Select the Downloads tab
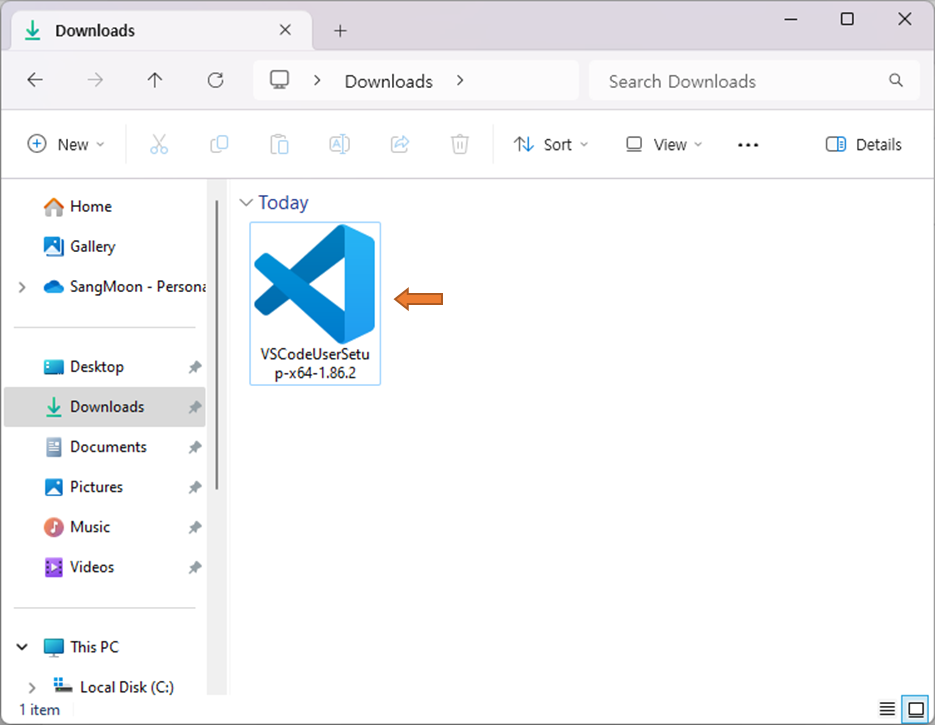Screen dimensions: 935x725 161,30
